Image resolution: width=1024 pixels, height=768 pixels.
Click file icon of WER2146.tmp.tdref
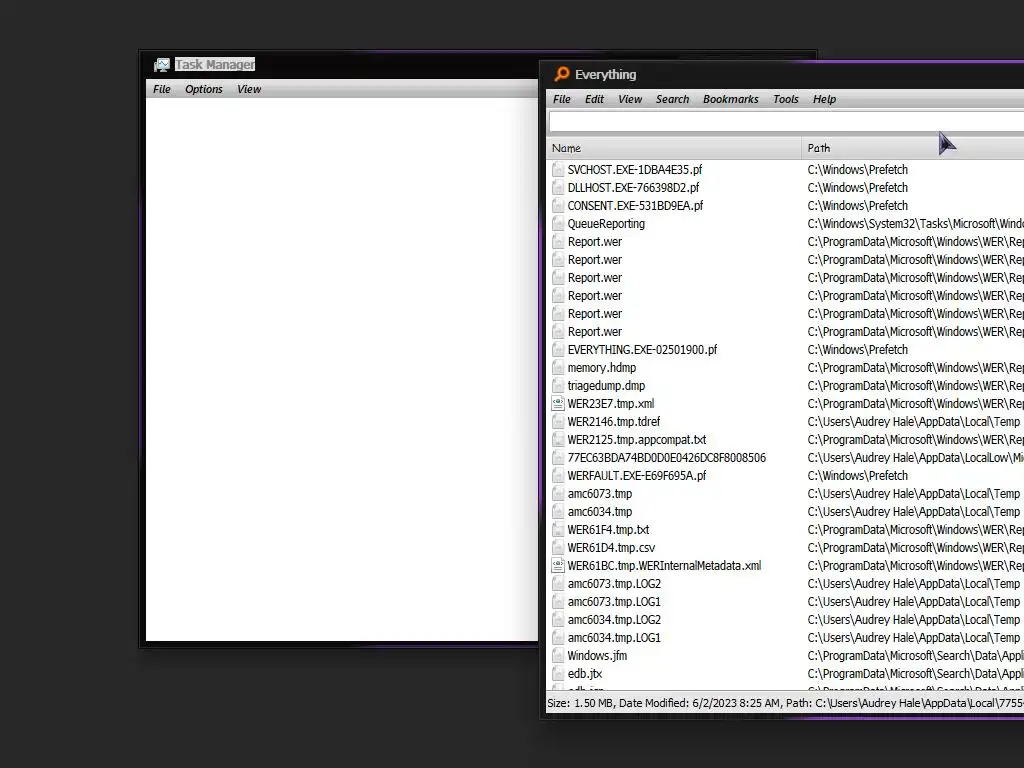coord(558,422)
